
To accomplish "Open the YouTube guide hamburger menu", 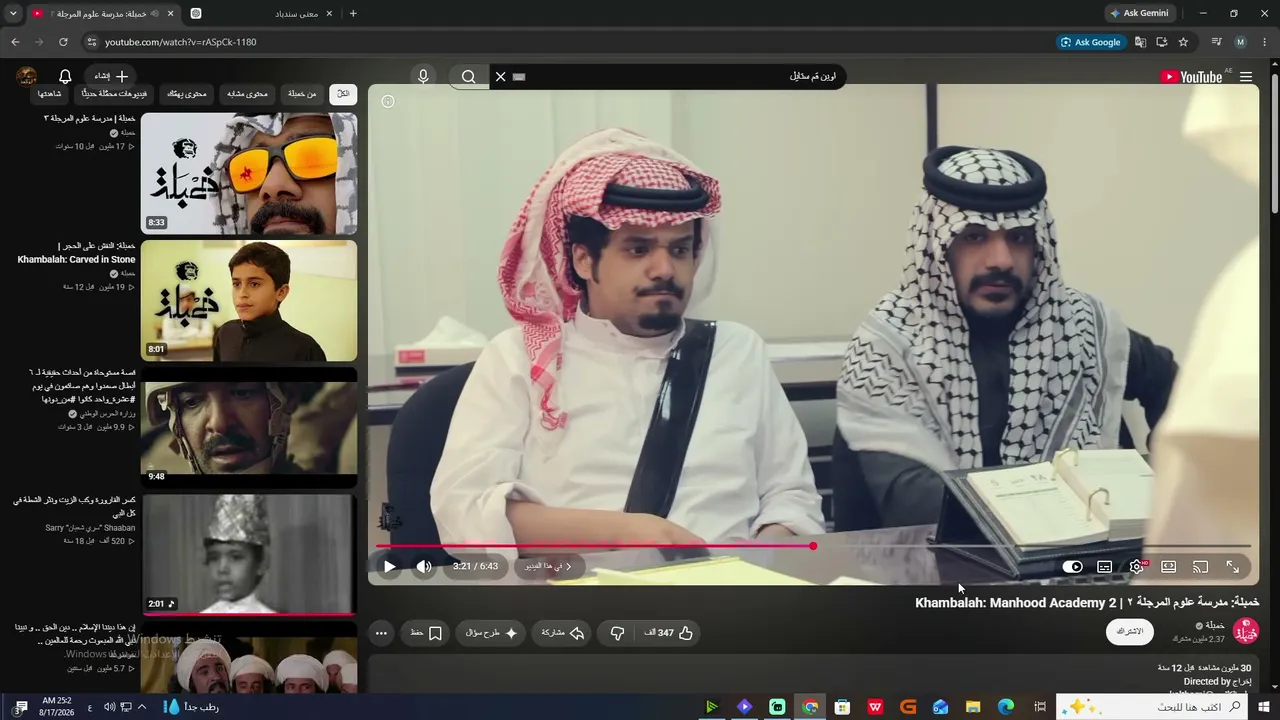I will pyautogui.click(x=1246, y=77).
